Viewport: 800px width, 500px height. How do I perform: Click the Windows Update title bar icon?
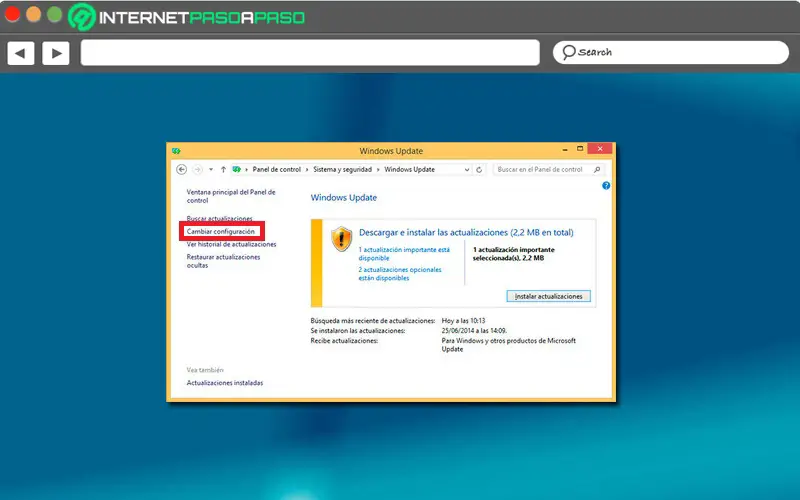pyautogui.click(x=176, y=151)
